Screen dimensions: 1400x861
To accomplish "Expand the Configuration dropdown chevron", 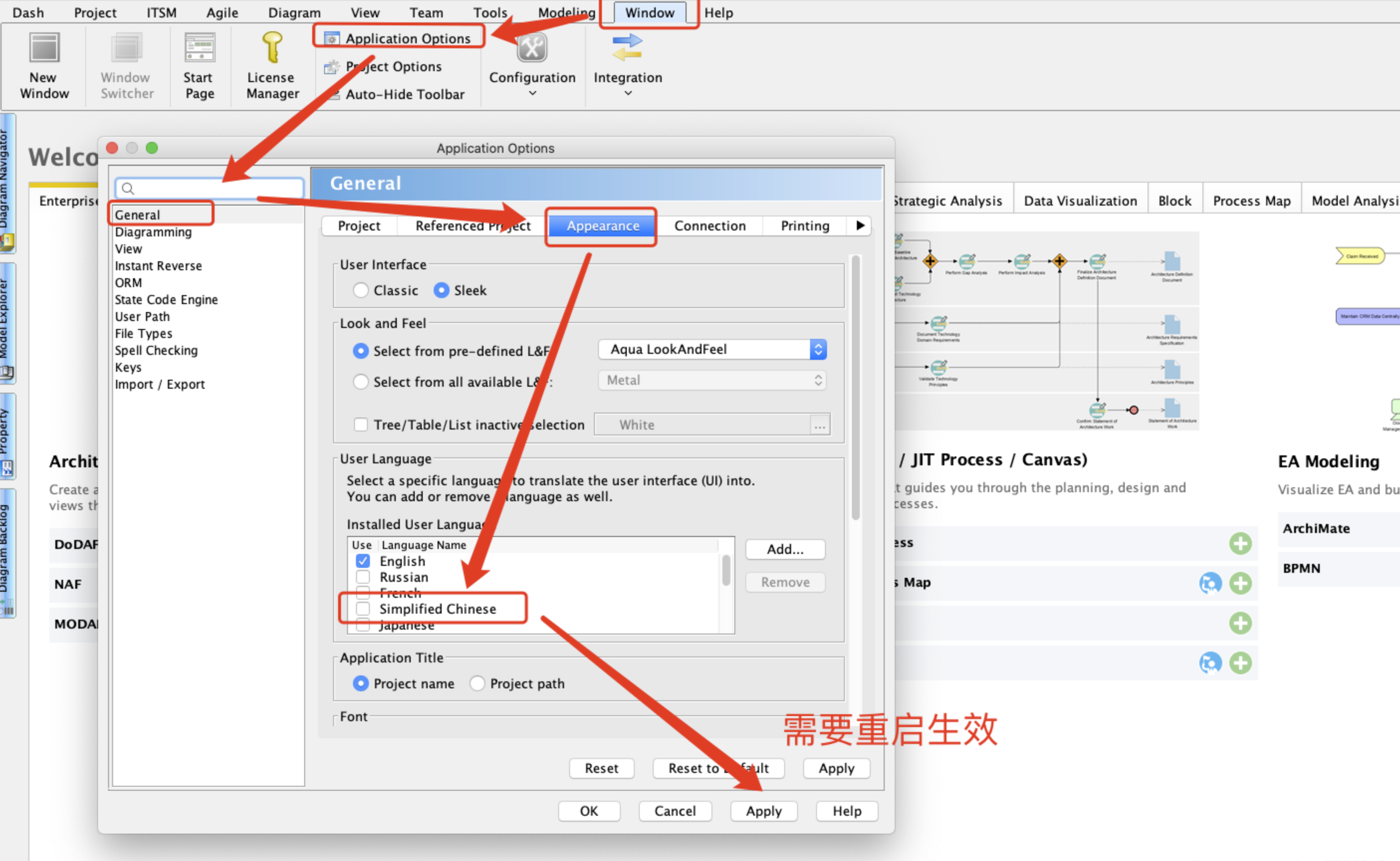I will click(532, 94).
